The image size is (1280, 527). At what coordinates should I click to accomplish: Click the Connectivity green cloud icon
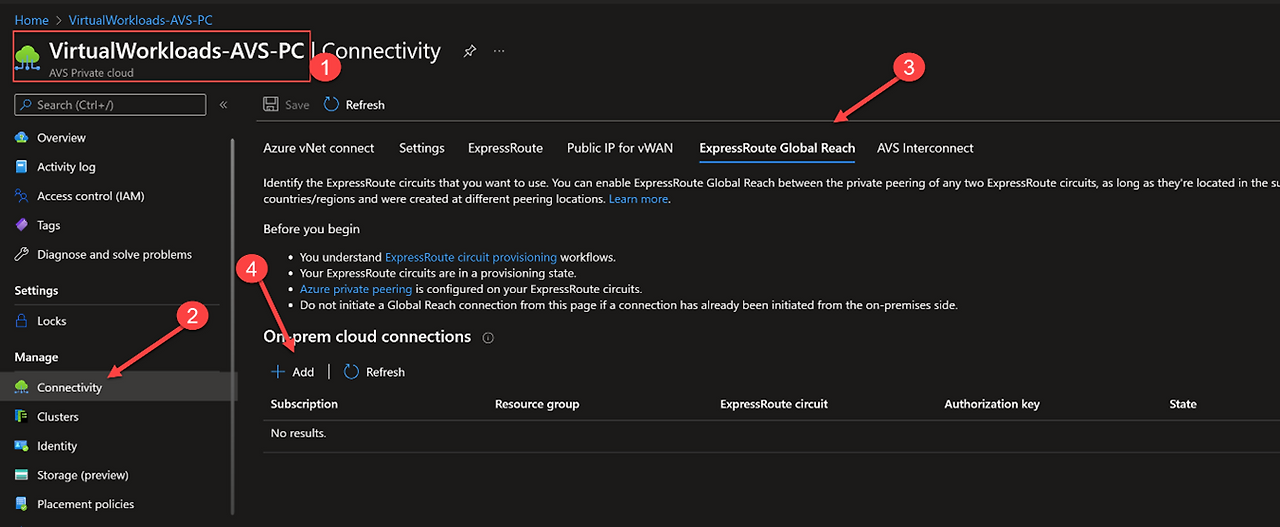point(21,387)
